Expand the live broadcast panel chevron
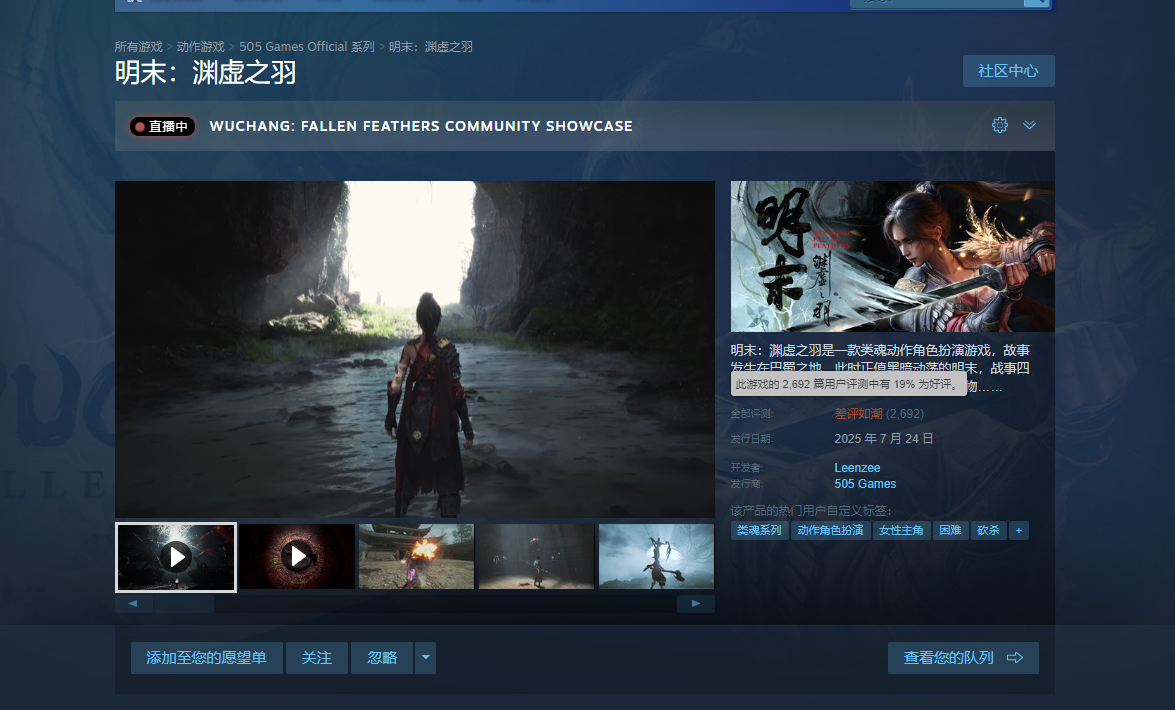This screenshot has height=710, width=1175. (x=1030, y=125)
